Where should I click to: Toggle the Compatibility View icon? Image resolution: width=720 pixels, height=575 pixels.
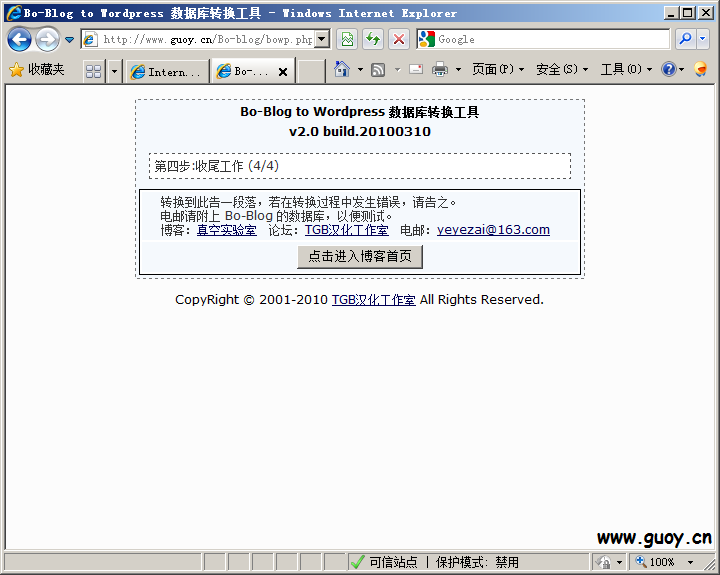pyautogui.click(x=348, y=39)
